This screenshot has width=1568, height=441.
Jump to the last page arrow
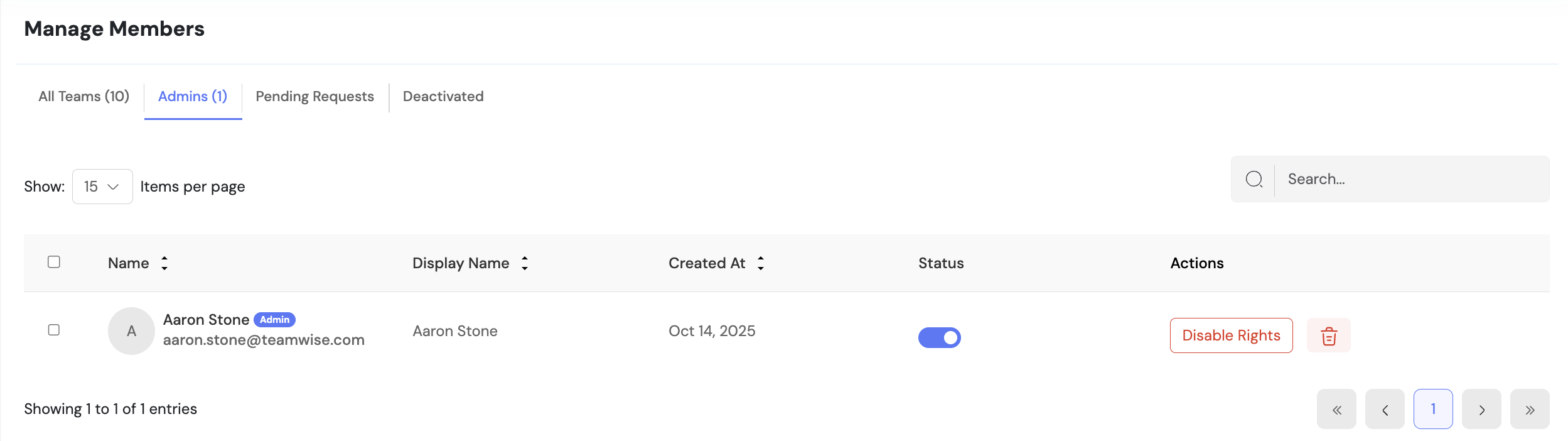tap(1530, 410)
